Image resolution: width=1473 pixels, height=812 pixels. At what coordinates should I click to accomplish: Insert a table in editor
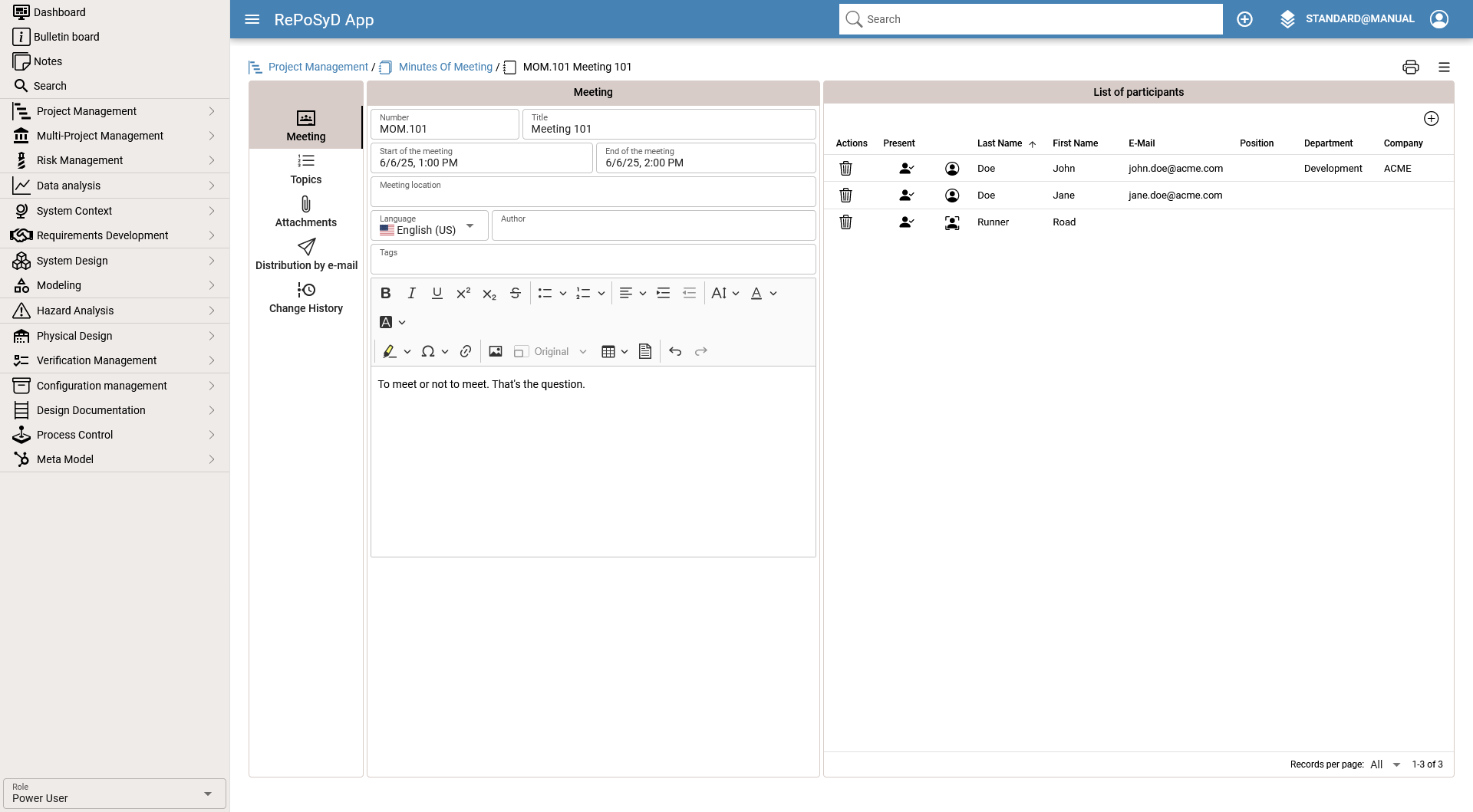pyautogui.click(x=608, y=351)
